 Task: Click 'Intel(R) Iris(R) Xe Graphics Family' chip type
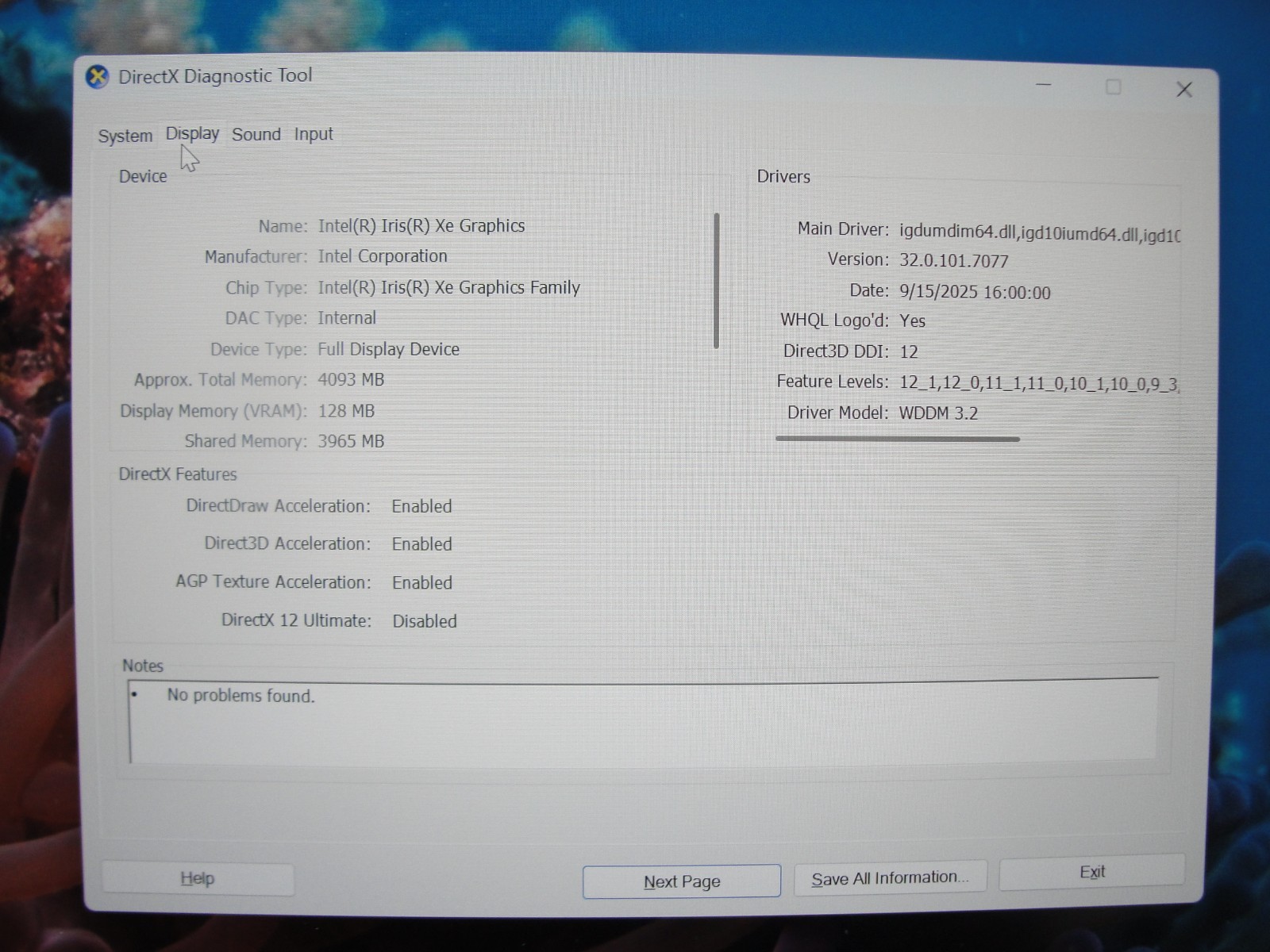[x=449, y=287]
